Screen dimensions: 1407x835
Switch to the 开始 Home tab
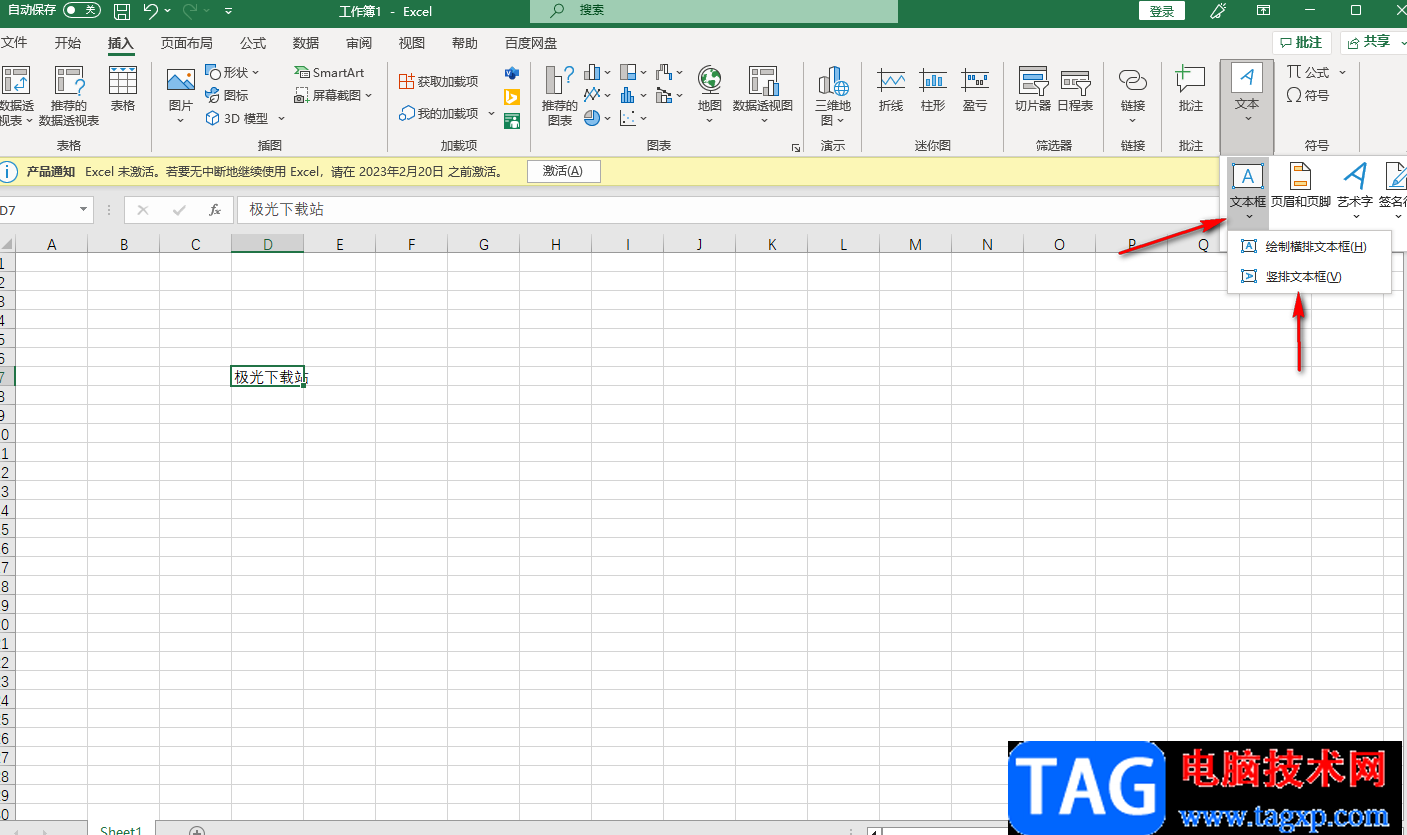(x=68, y=43)
